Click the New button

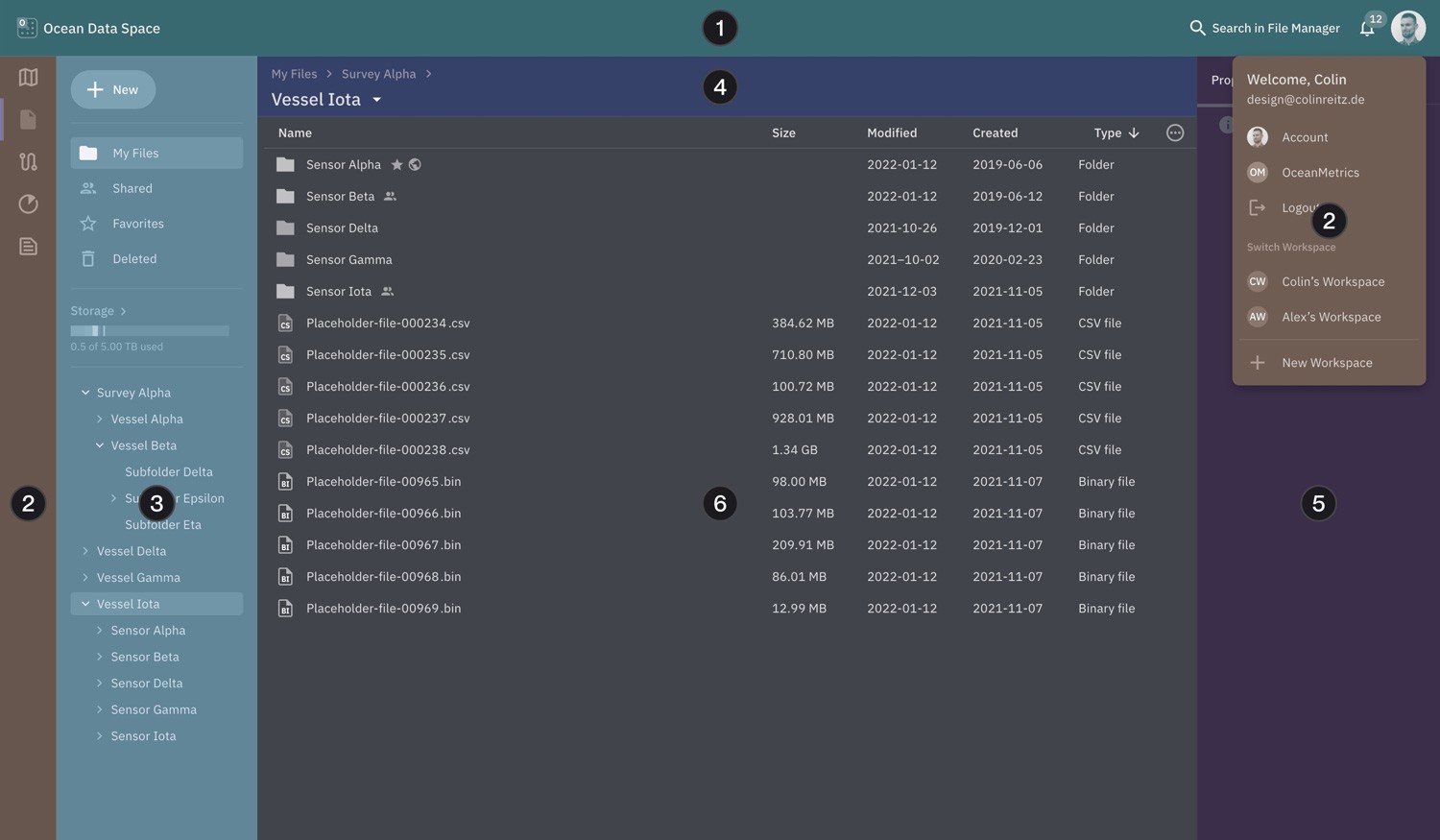(x=112, y=89)
